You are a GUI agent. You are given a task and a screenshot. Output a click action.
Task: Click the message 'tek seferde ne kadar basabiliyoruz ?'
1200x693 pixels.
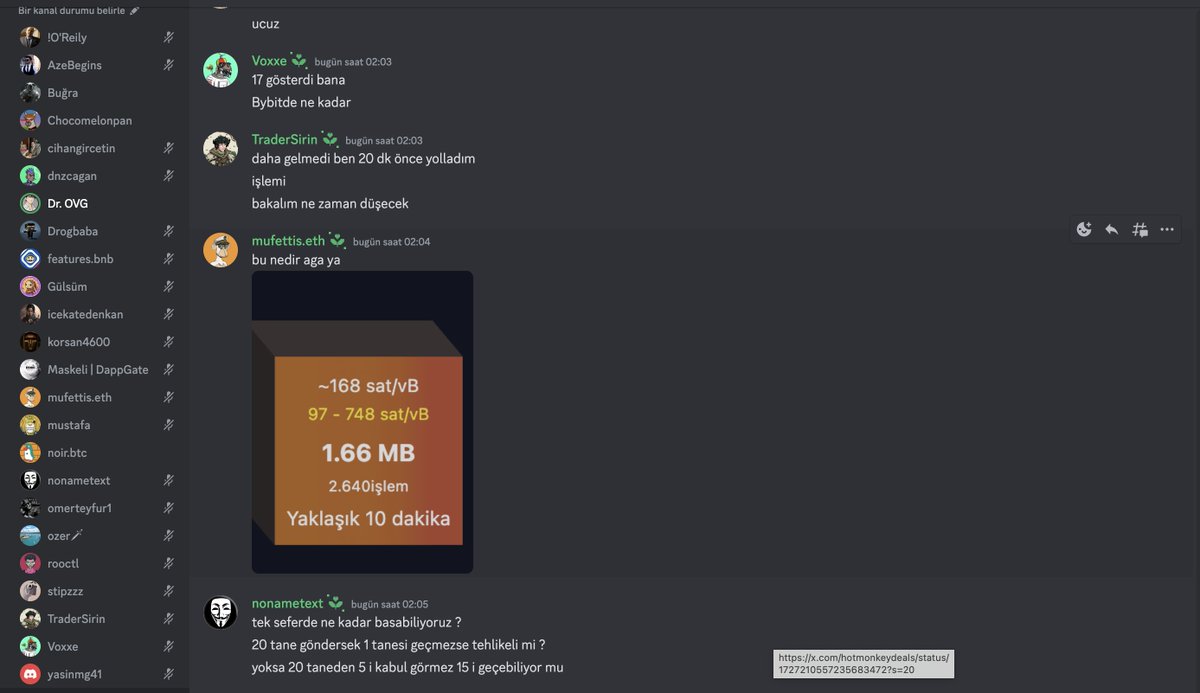click(x=356, y=622)
